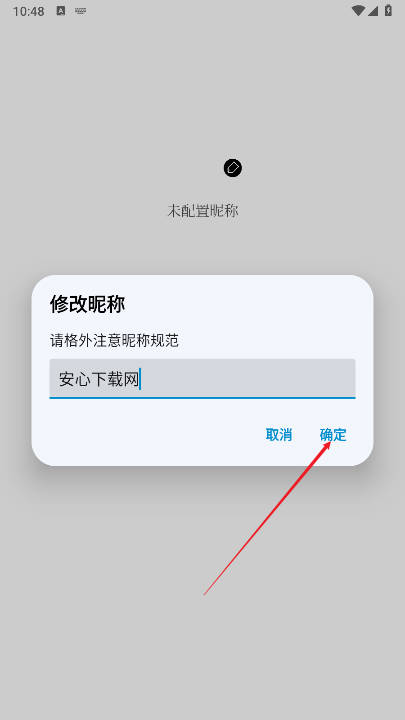
Task: Tap the pencil edit icon above nickname
Action: pyautogui.click(x=233, y=168)
